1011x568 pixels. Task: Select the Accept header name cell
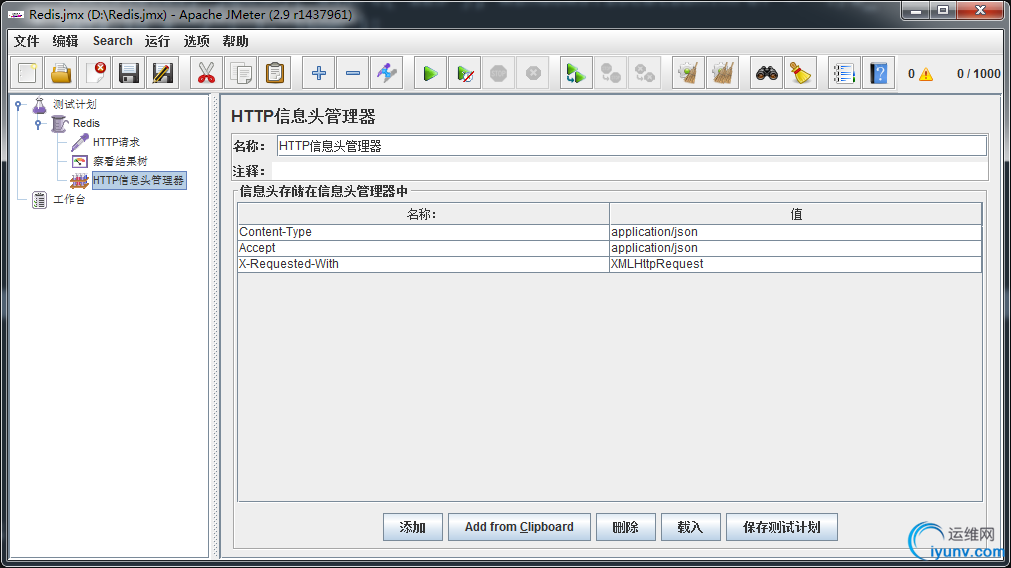point(423,248)
